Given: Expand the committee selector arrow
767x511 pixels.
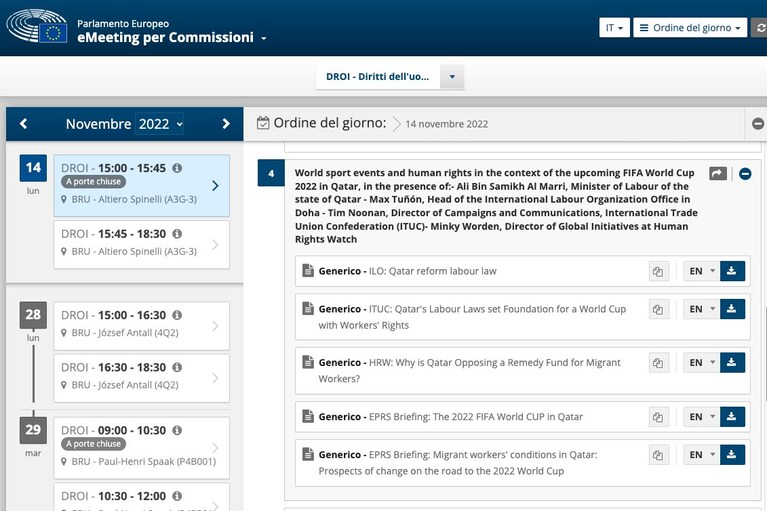Looking at the screenshot, I should pos(452,77).
